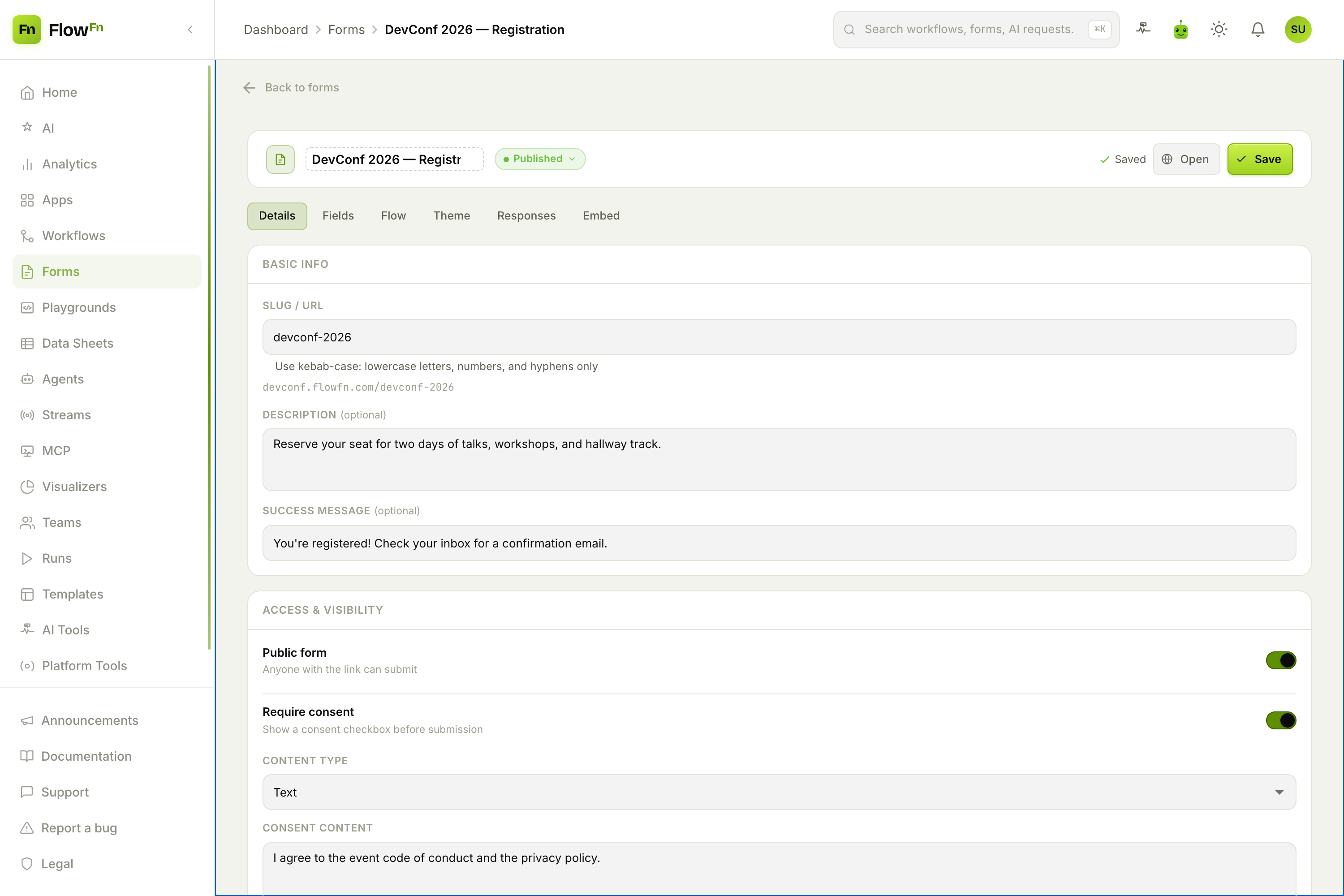Click the green Save button

[1259, 159]
